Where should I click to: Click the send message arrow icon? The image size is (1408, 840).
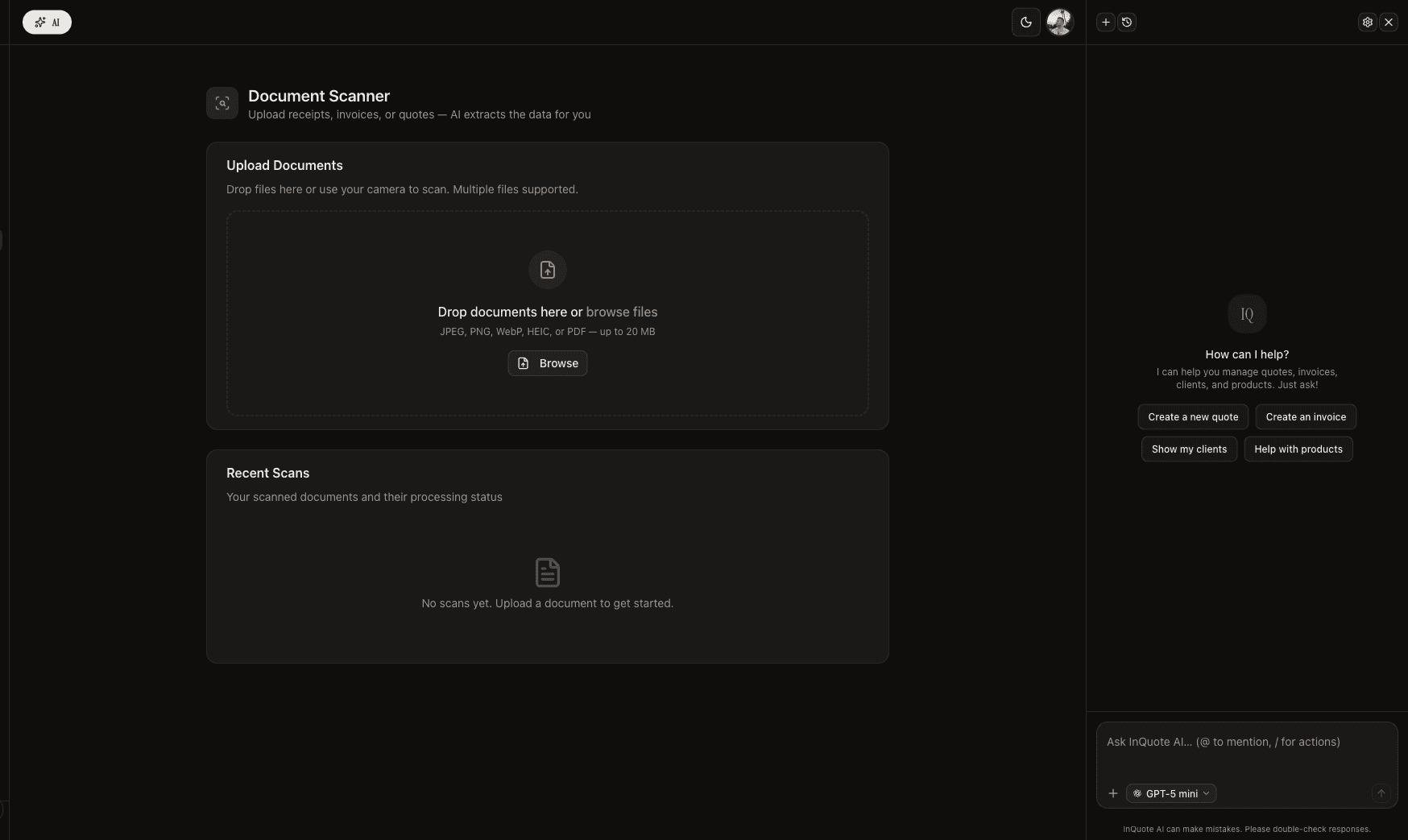pos(1381,793)
